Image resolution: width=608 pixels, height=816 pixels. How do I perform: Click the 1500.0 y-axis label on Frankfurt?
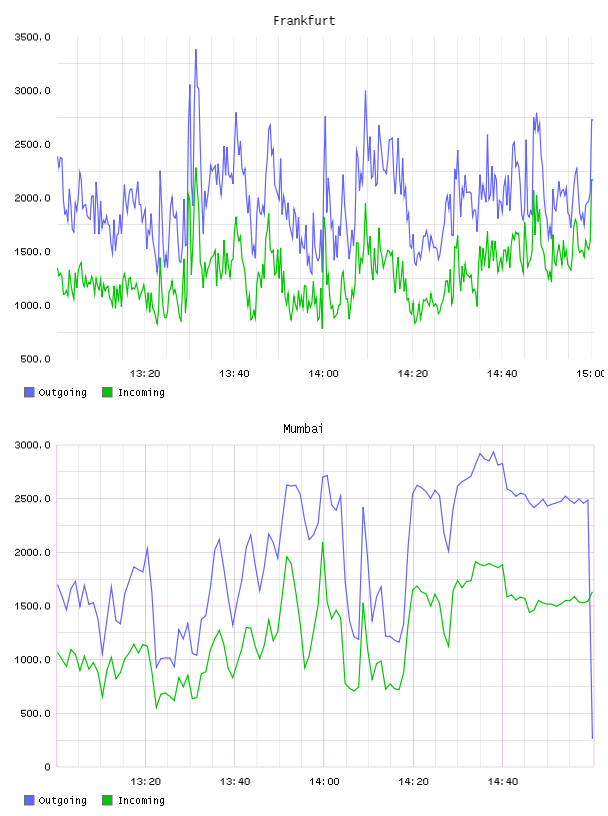32,252
